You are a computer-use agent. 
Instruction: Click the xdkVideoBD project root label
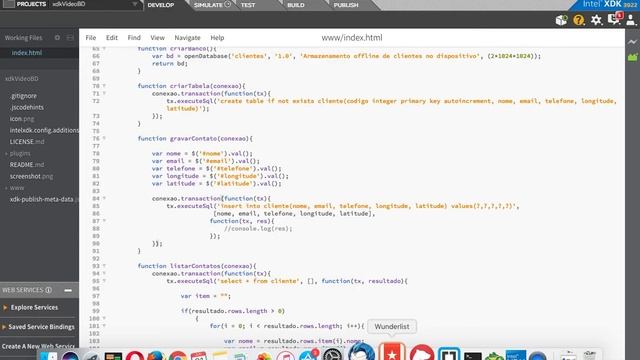point(22,79)
